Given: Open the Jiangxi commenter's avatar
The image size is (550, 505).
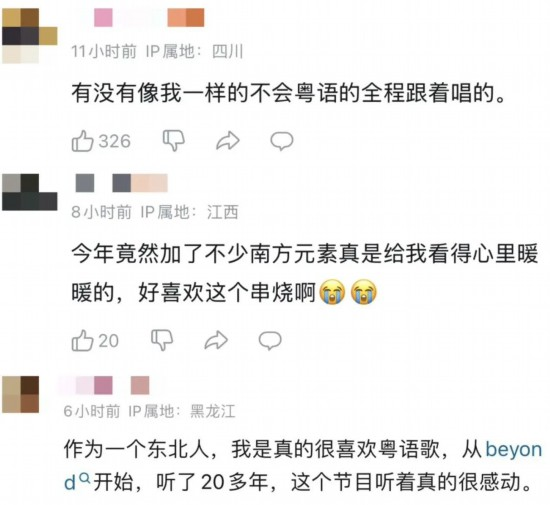Looking at the screenshot, I should 30,192.
